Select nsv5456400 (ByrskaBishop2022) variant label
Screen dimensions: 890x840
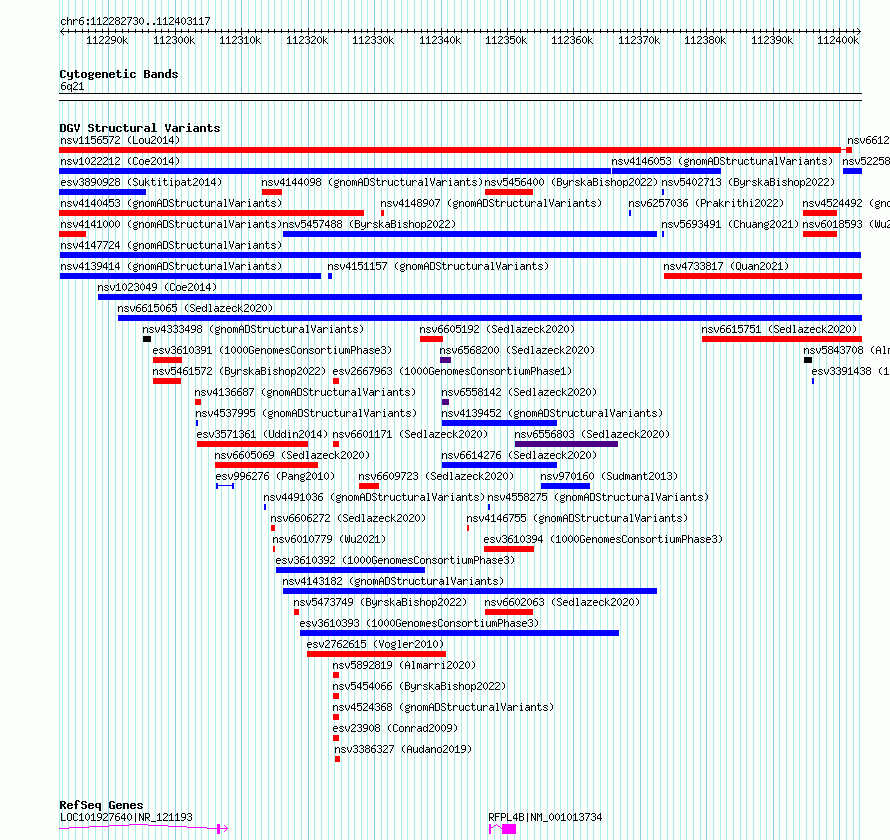tap(571, 182)
